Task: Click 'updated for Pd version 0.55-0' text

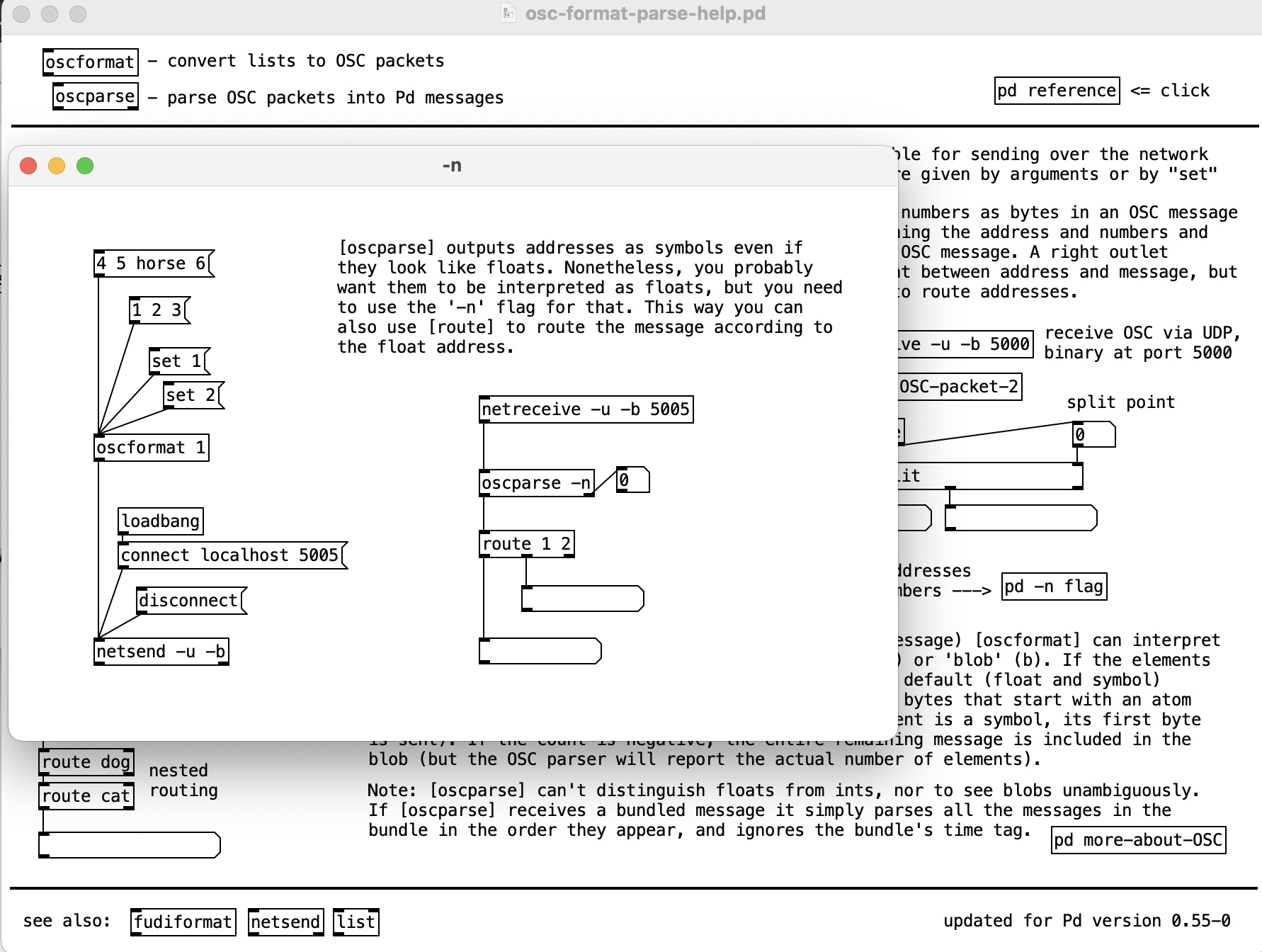Action: pos(1087,921)
